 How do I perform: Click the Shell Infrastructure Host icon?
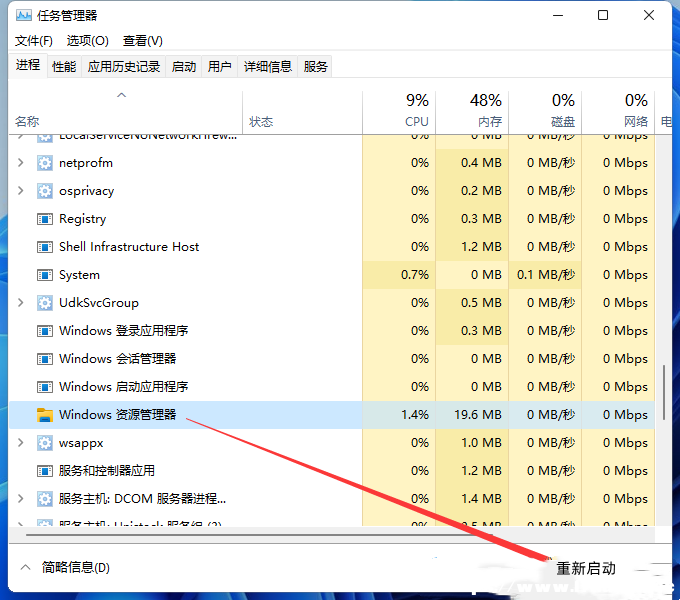[45, 247]
